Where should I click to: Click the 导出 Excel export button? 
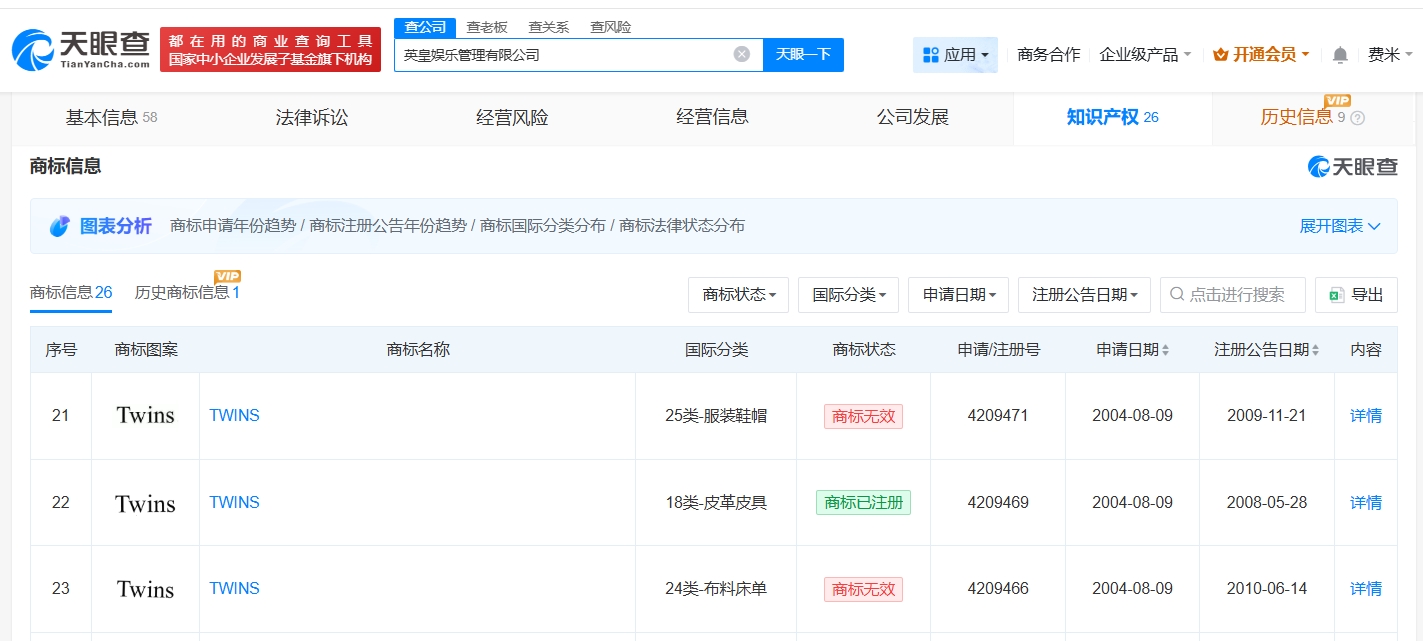(1356, 295)
